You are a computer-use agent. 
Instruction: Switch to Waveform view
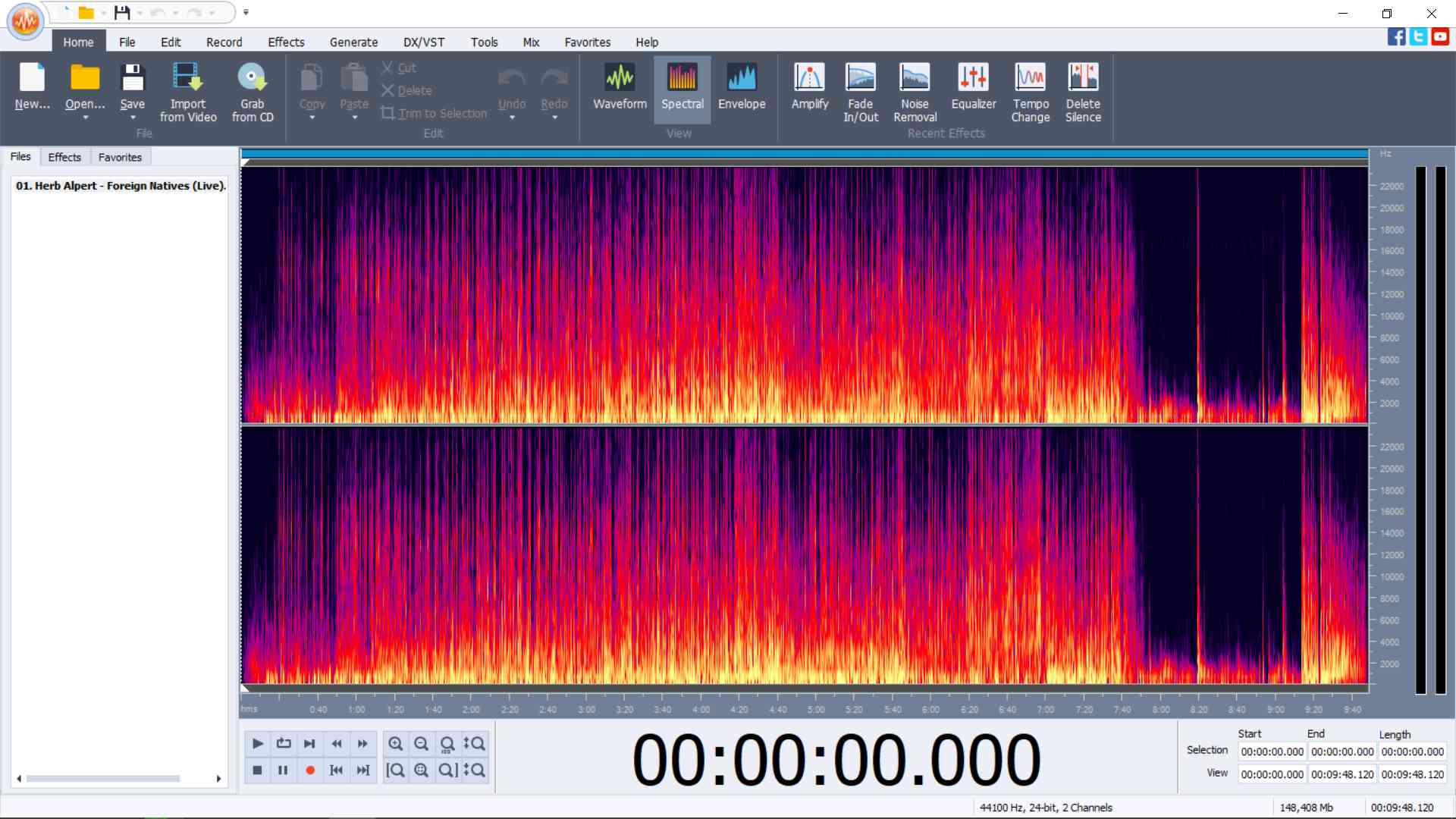[x=620, y=86]
